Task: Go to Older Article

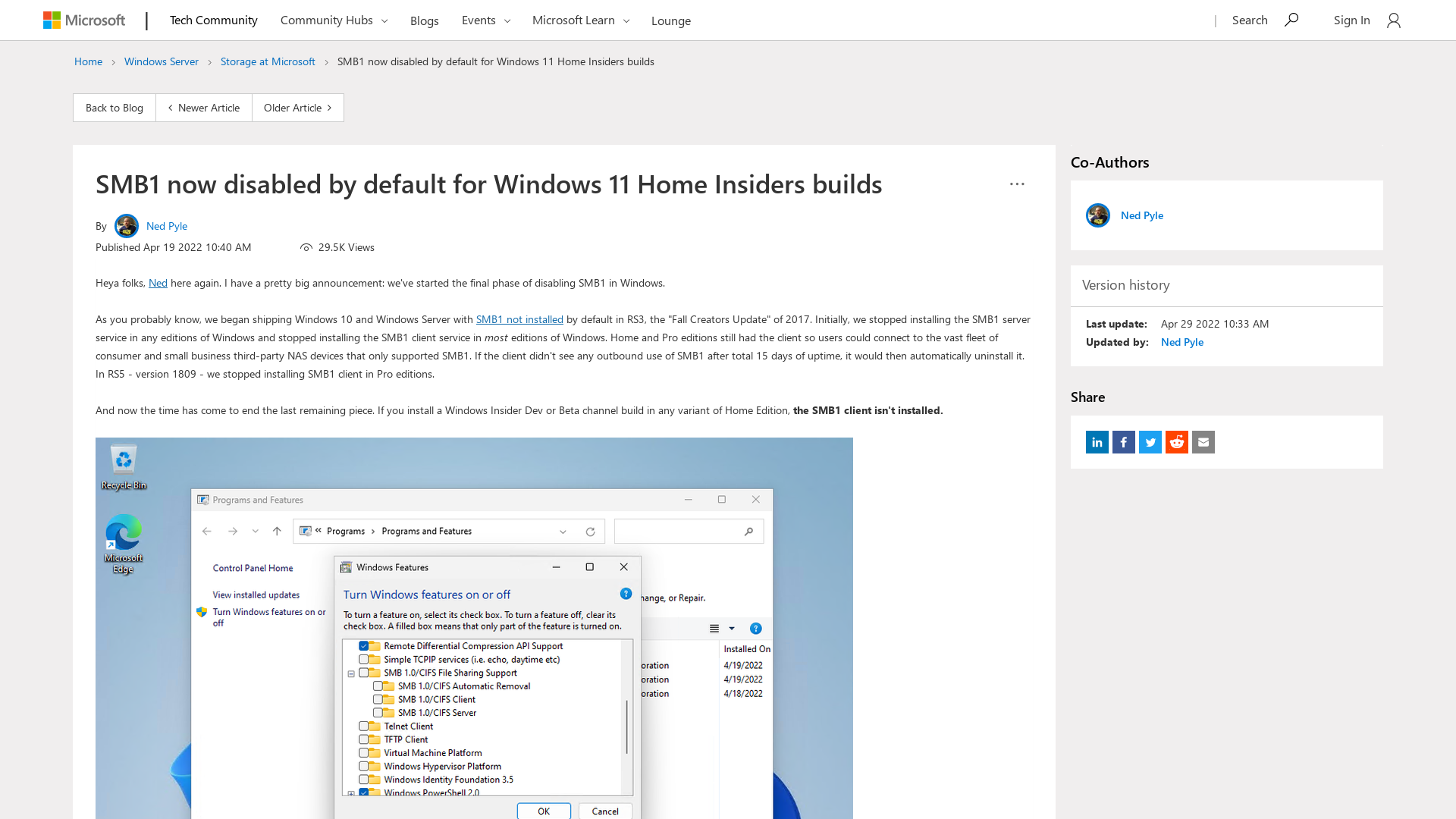Action: click(x=298, y=108)
